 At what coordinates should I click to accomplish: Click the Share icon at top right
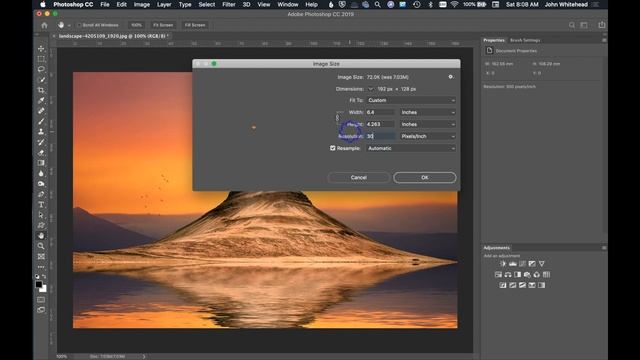coord(602,25)
